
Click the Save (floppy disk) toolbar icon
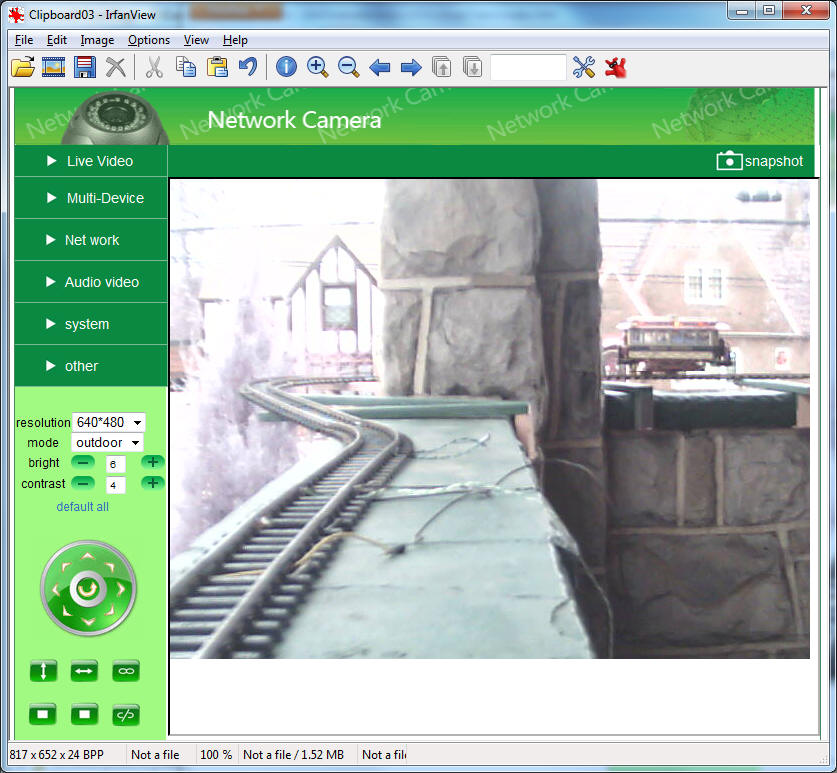pyautogui.click(x=85, y=67)
